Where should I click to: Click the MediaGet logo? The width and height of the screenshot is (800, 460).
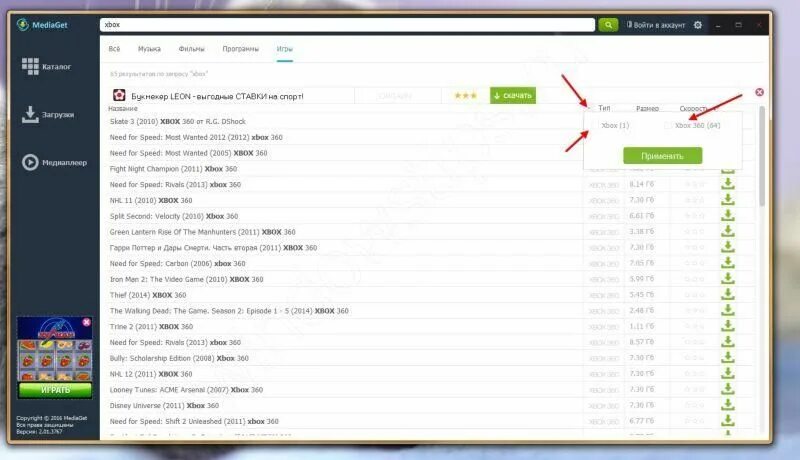[x=42, y=24]
